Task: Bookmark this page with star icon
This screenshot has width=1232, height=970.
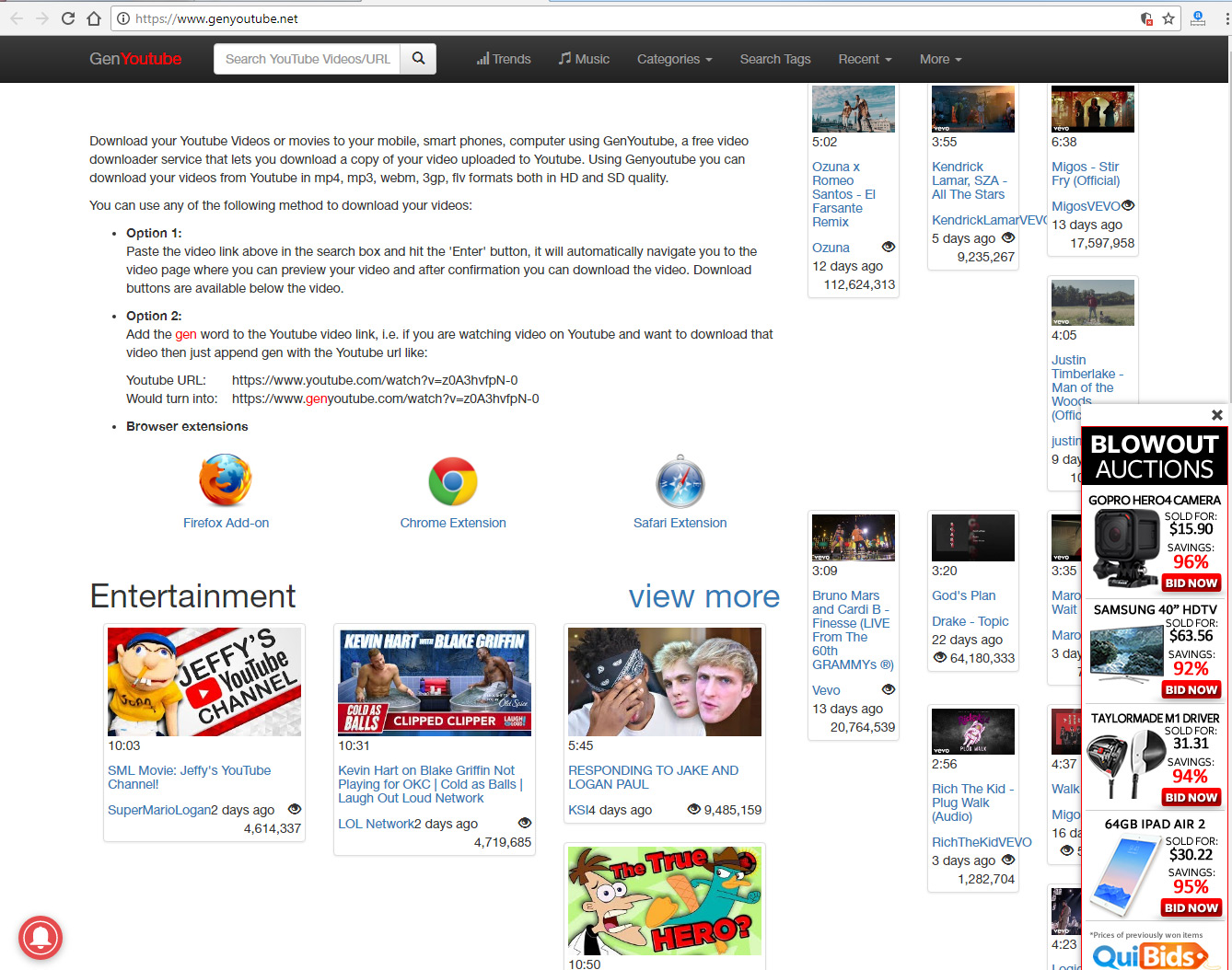Action: point(1168,18)
